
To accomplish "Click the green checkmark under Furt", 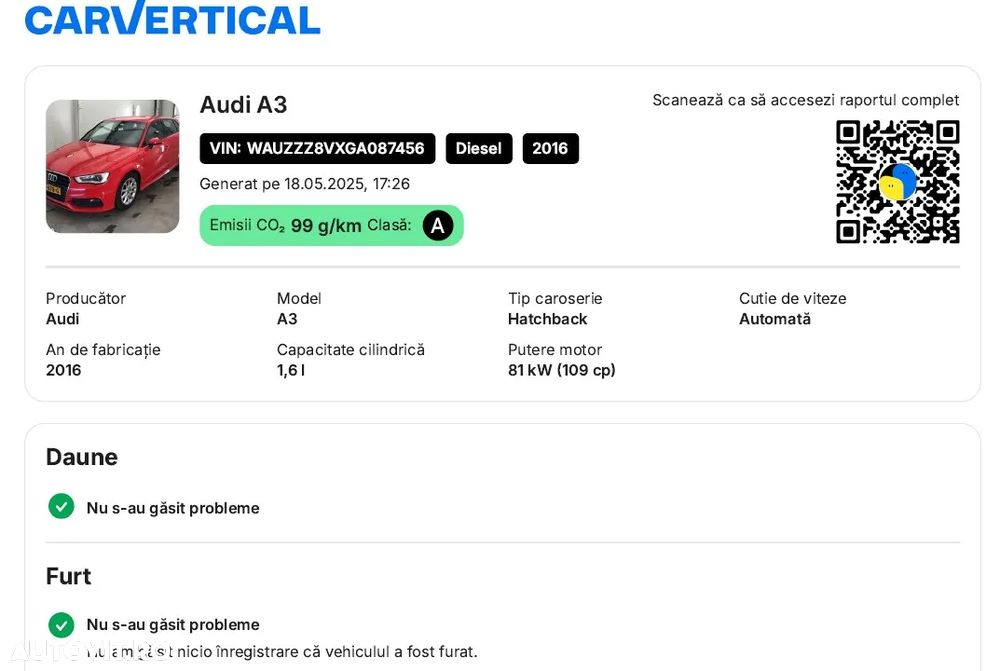I will click(61, 625).
